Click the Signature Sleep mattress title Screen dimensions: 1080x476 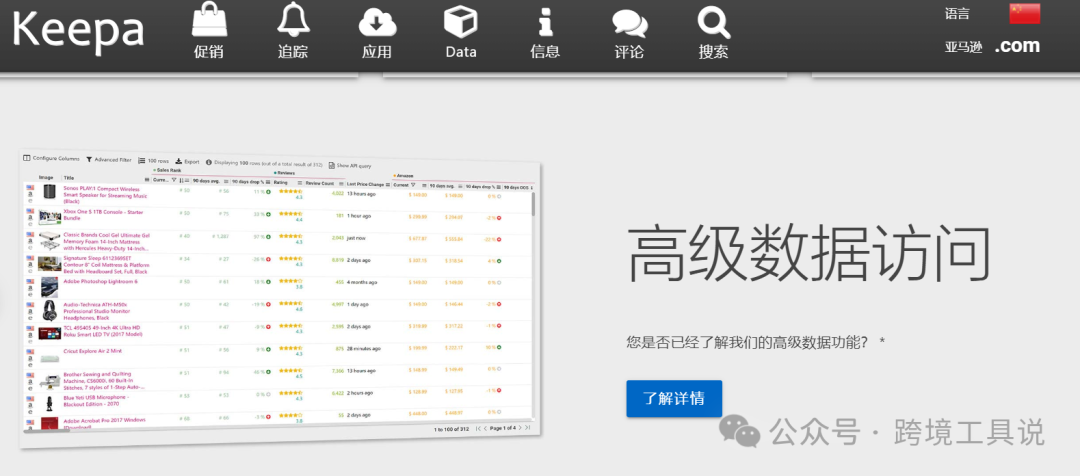point(107,265)
